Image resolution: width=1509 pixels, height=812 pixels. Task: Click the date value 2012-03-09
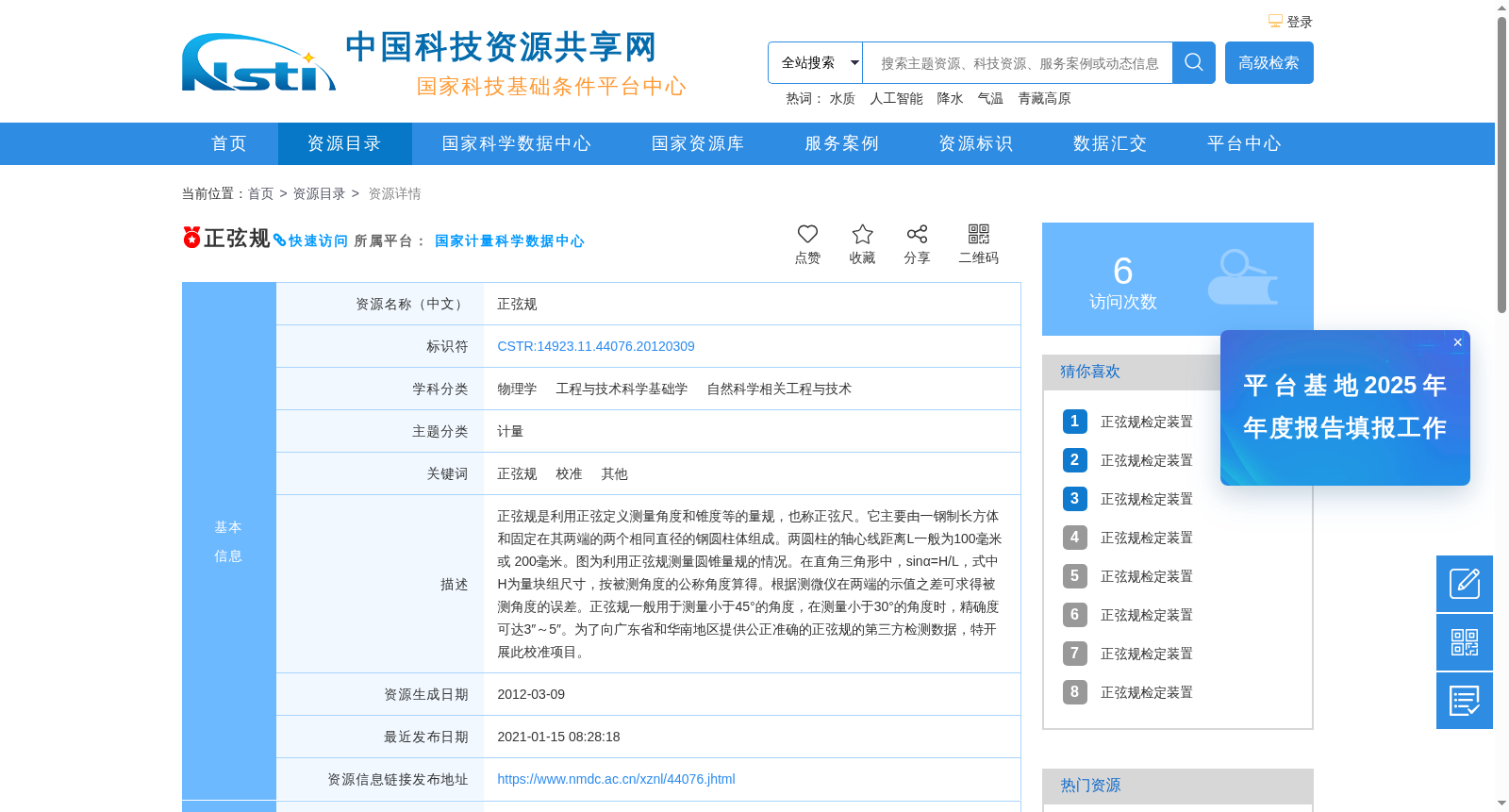tap(531, 694)
